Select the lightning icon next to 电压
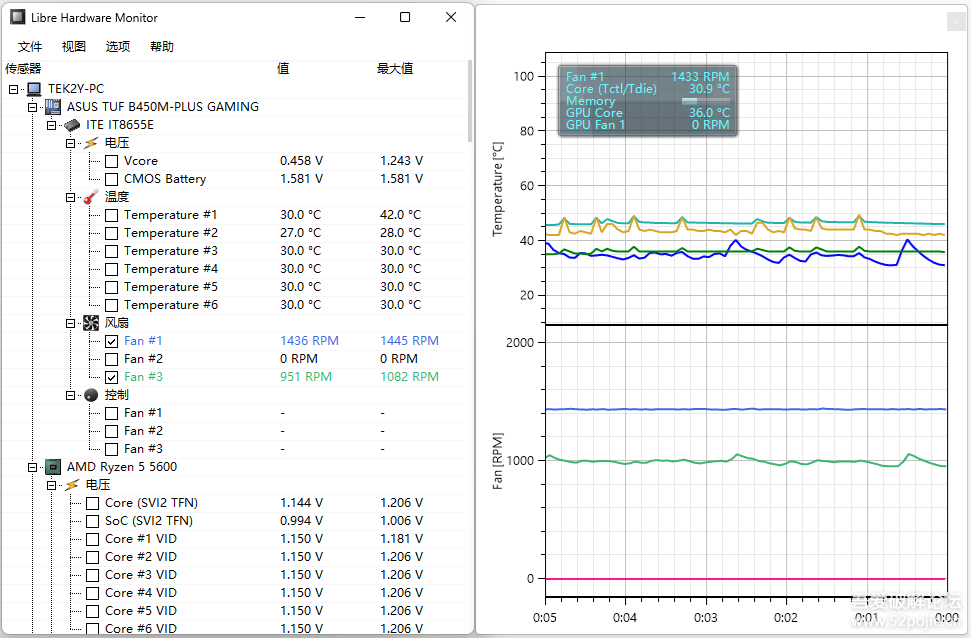This screenshot has width=971, height=638. click(89, 142)
